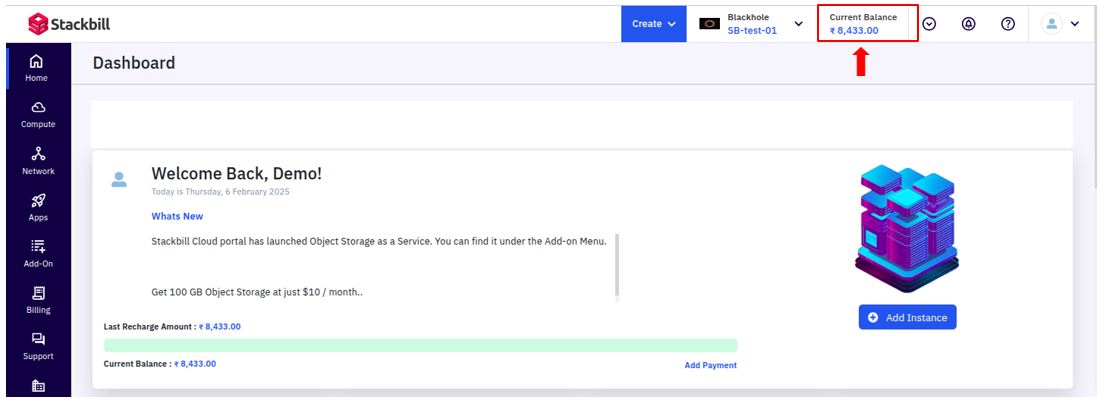The height and width of the screenshot is (406, 1104).
Task: Click the notifications bell icon
Action: click(969, 24)
